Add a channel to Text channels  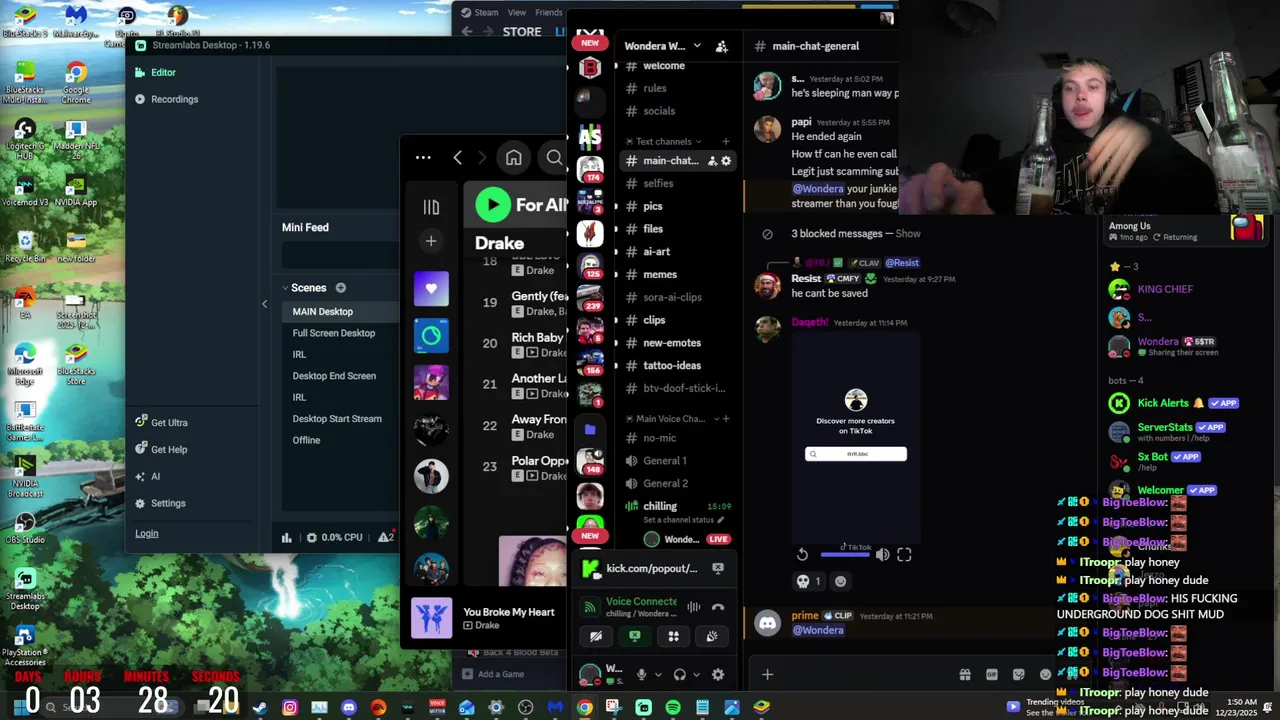pyautogui.click(x=726, y=142)
